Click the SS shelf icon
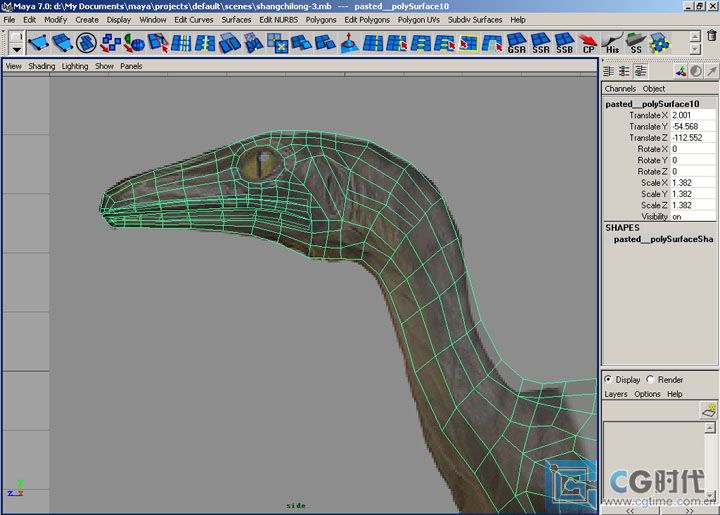This screenshot has width=720, height=515. pos(636,44)
